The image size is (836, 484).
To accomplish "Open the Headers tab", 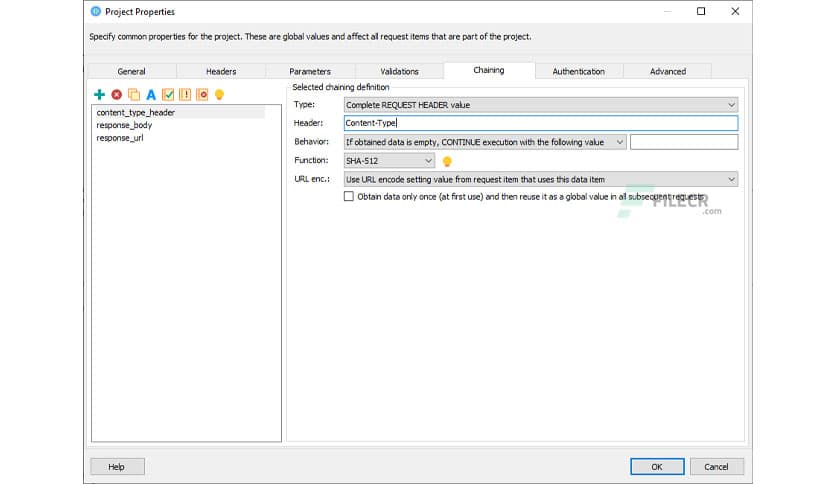I will pyautogui.click(x=221, y=71).
